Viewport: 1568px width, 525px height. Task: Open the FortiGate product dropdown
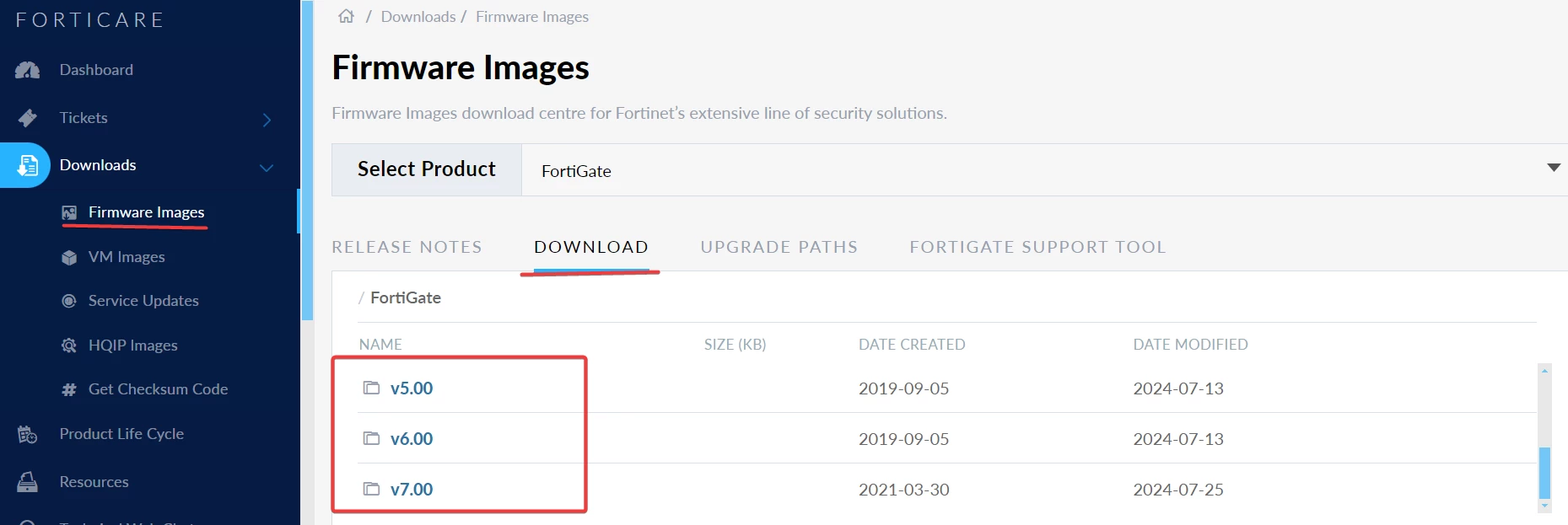[x=1044, y=170]
